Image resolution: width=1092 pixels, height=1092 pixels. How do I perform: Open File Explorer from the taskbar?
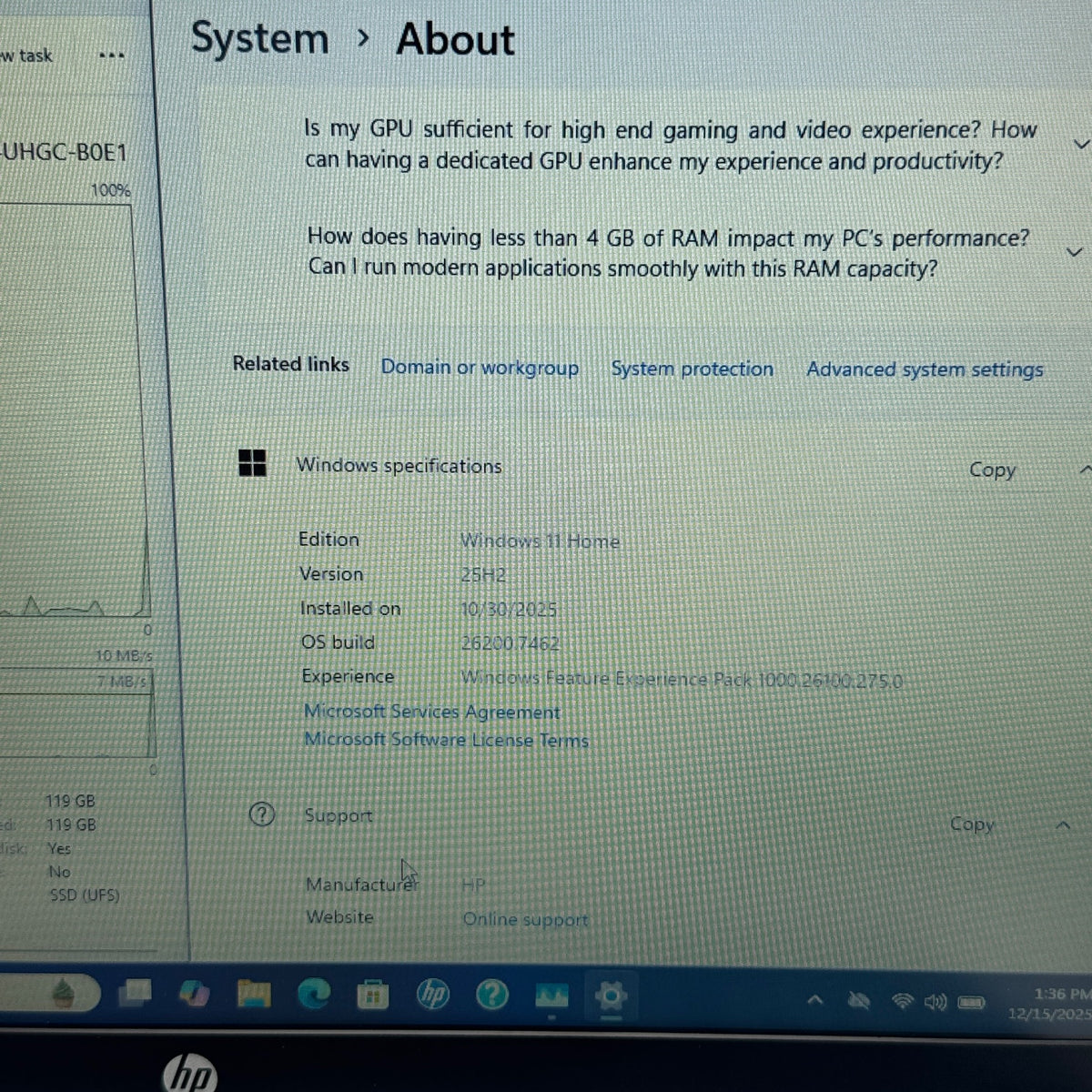(254, 994)
